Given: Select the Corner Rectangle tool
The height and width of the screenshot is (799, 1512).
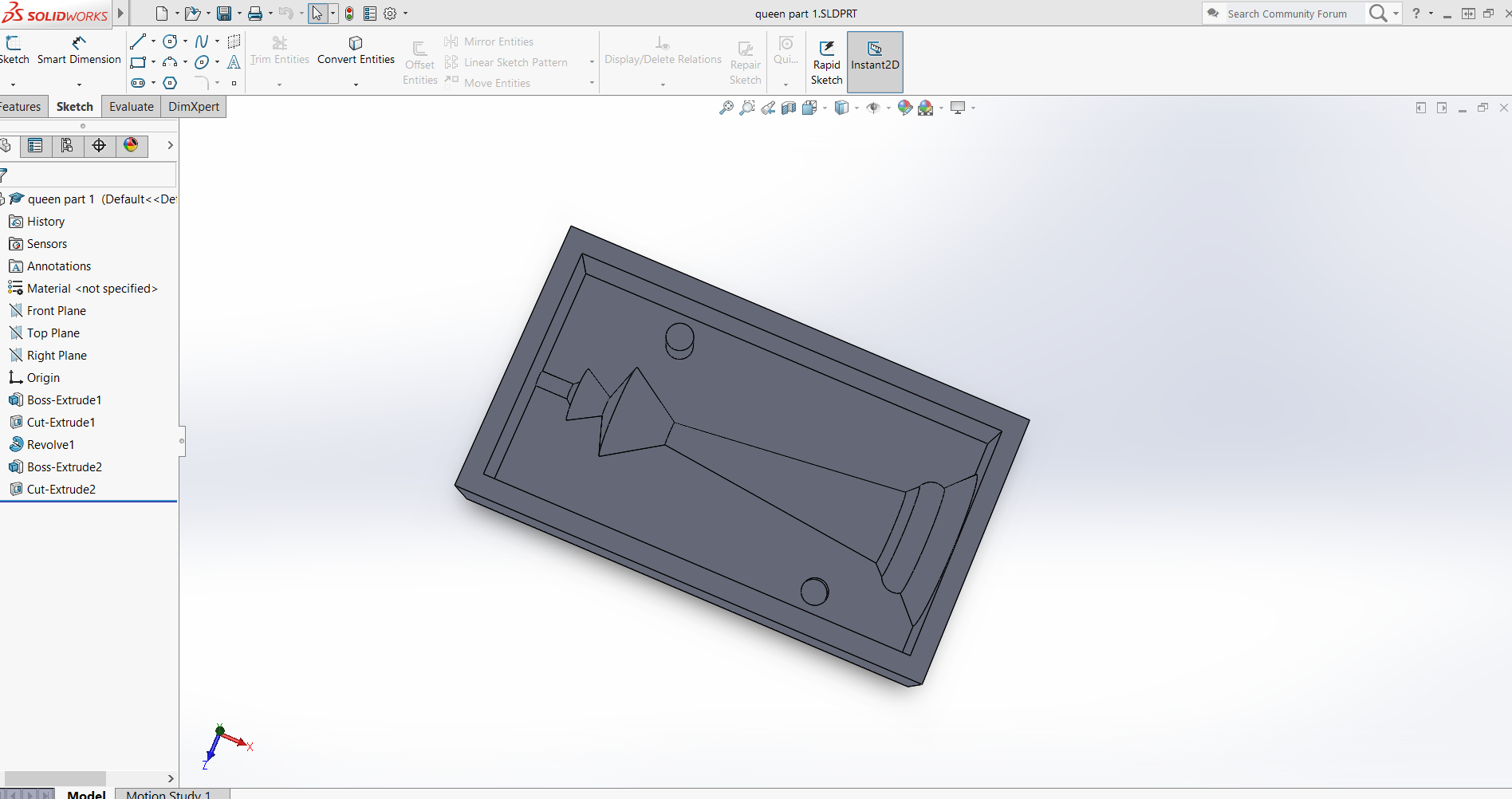Looking at the screenshot, I should (x=138, y=62).
